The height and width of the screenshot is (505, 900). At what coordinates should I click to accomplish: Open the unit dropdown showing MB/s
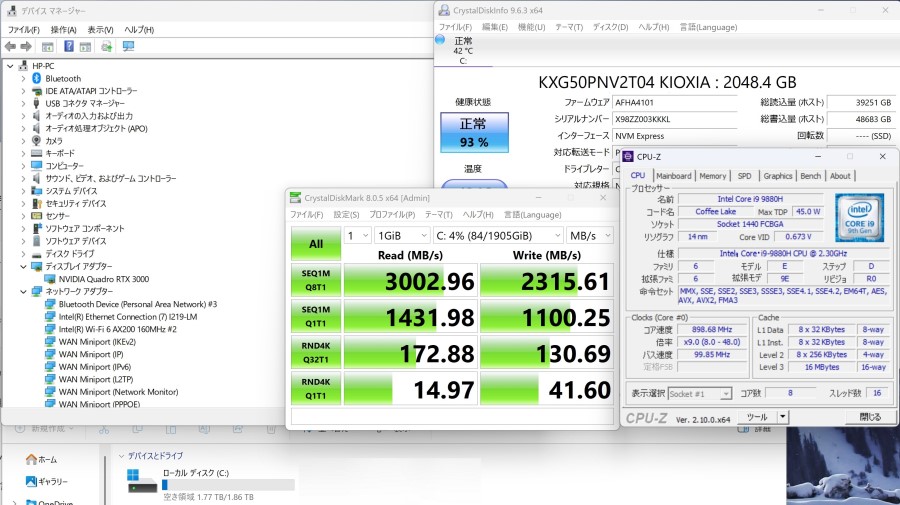coord(589,236)
